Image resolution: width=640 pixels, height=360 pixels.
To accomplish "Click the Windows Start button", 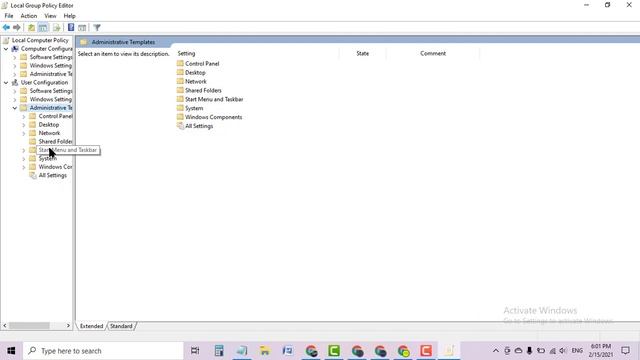I will pos(11,351).
